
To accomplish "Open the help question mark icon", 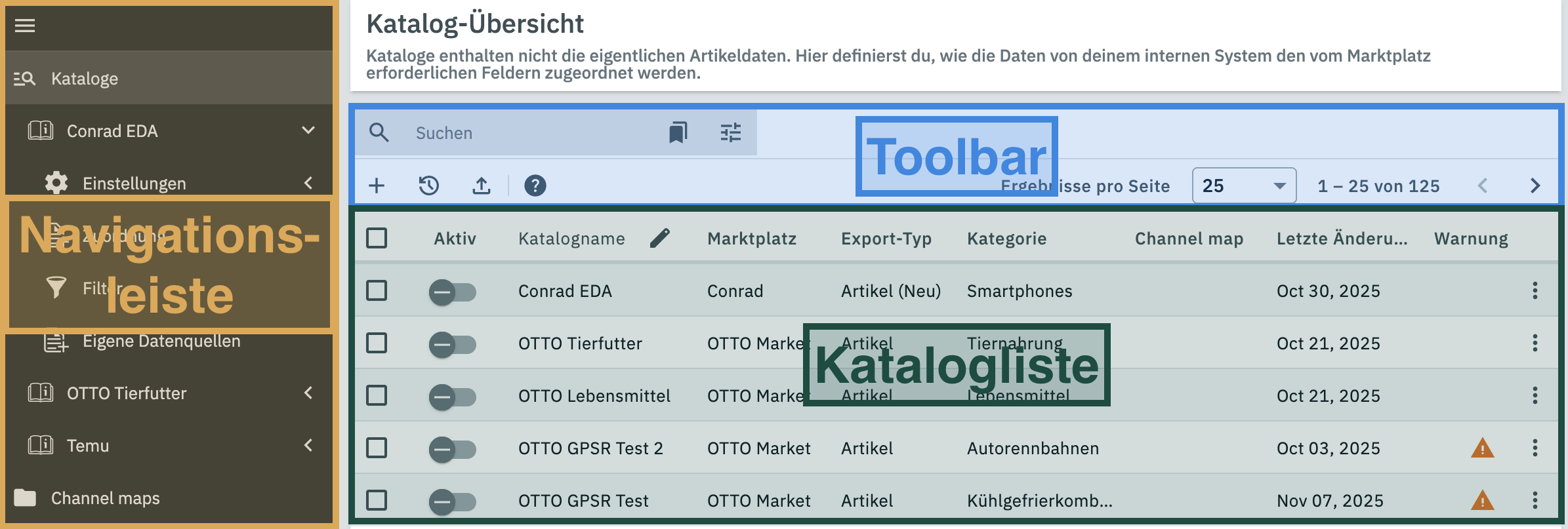I will tap(535, 186).
